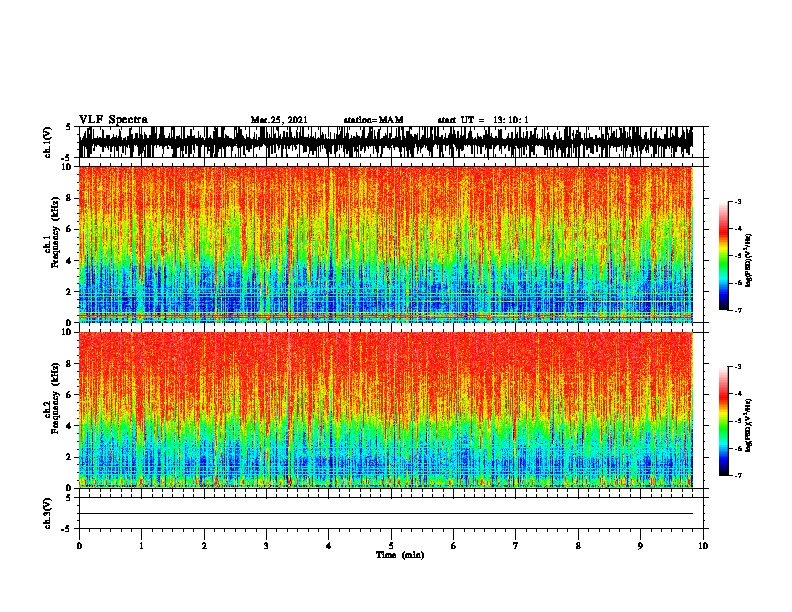Click the ch.1 spectrogram color bar

[724, 256]
